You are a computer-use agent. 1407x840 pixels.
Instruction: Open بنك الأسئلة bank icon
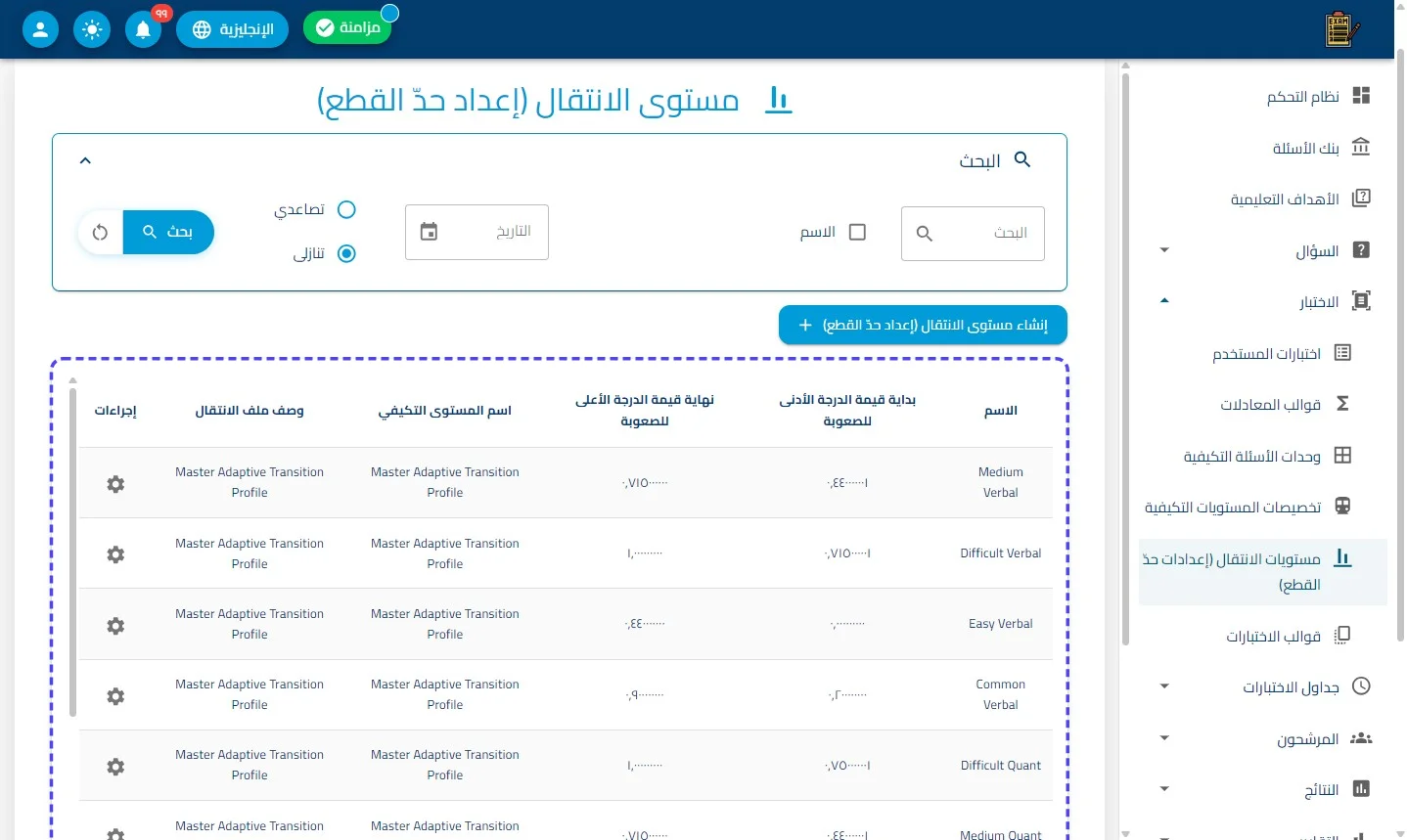pyautogui.click(x=1360, y=147)
